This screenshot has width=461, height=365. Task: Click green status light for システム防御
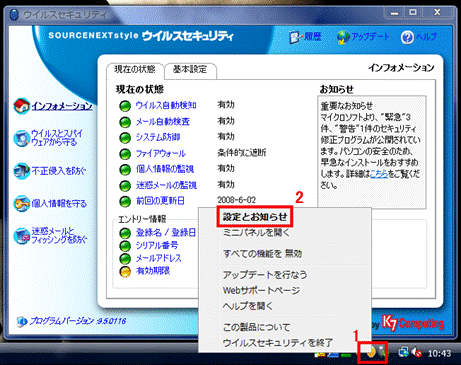[125, 138]
